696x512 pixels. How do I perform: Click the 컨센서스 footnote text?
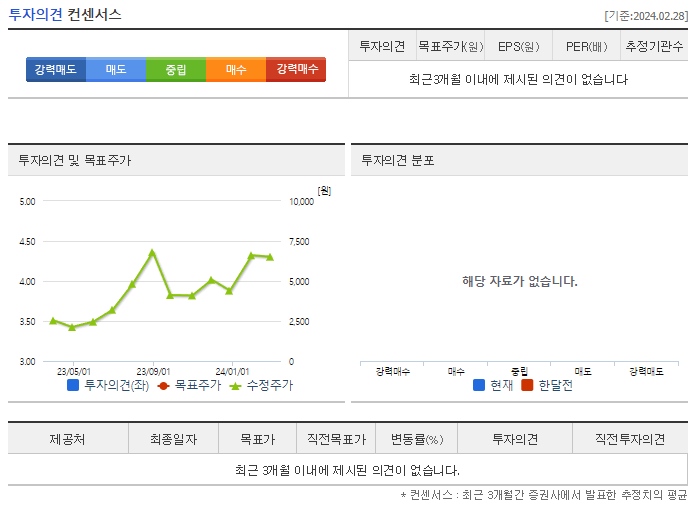(x=544, y=495)
